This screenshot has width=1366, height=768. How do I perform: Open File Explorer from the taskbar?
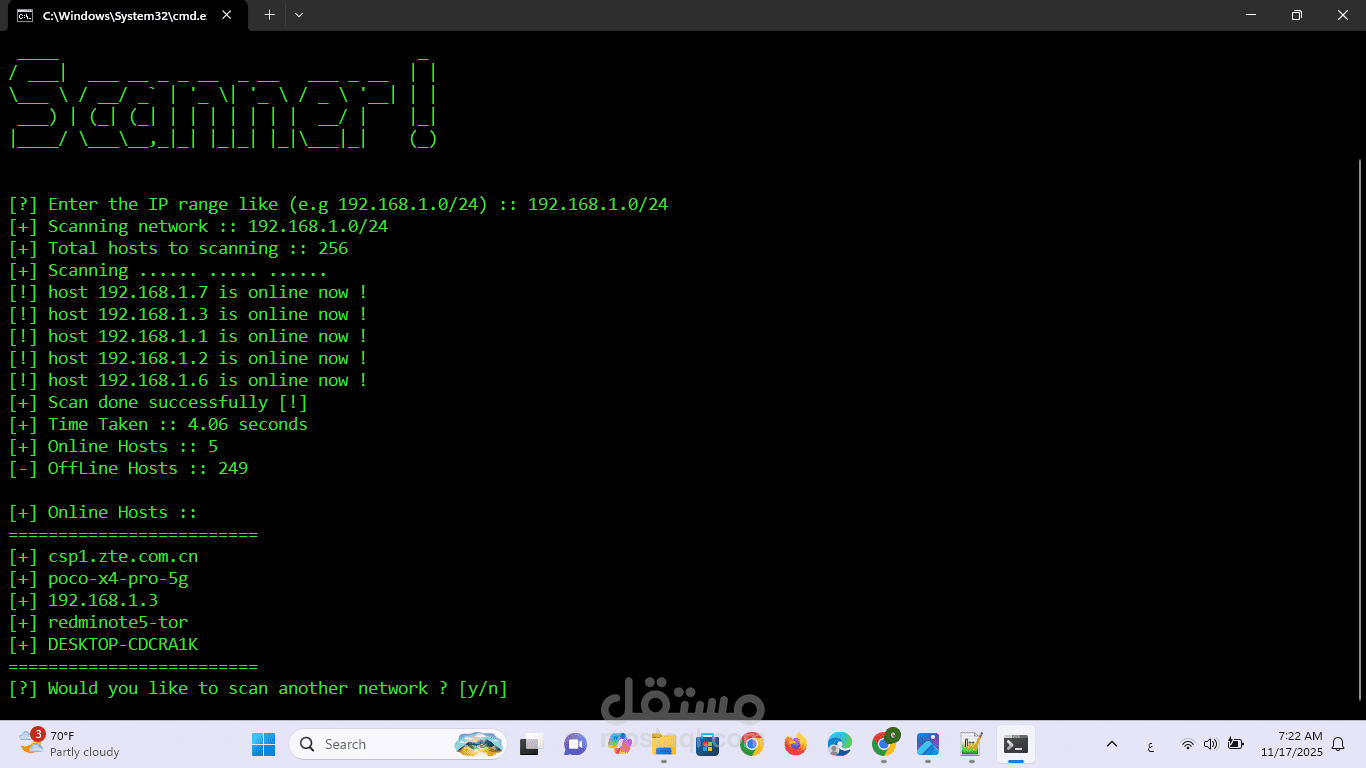pos(663,744)
